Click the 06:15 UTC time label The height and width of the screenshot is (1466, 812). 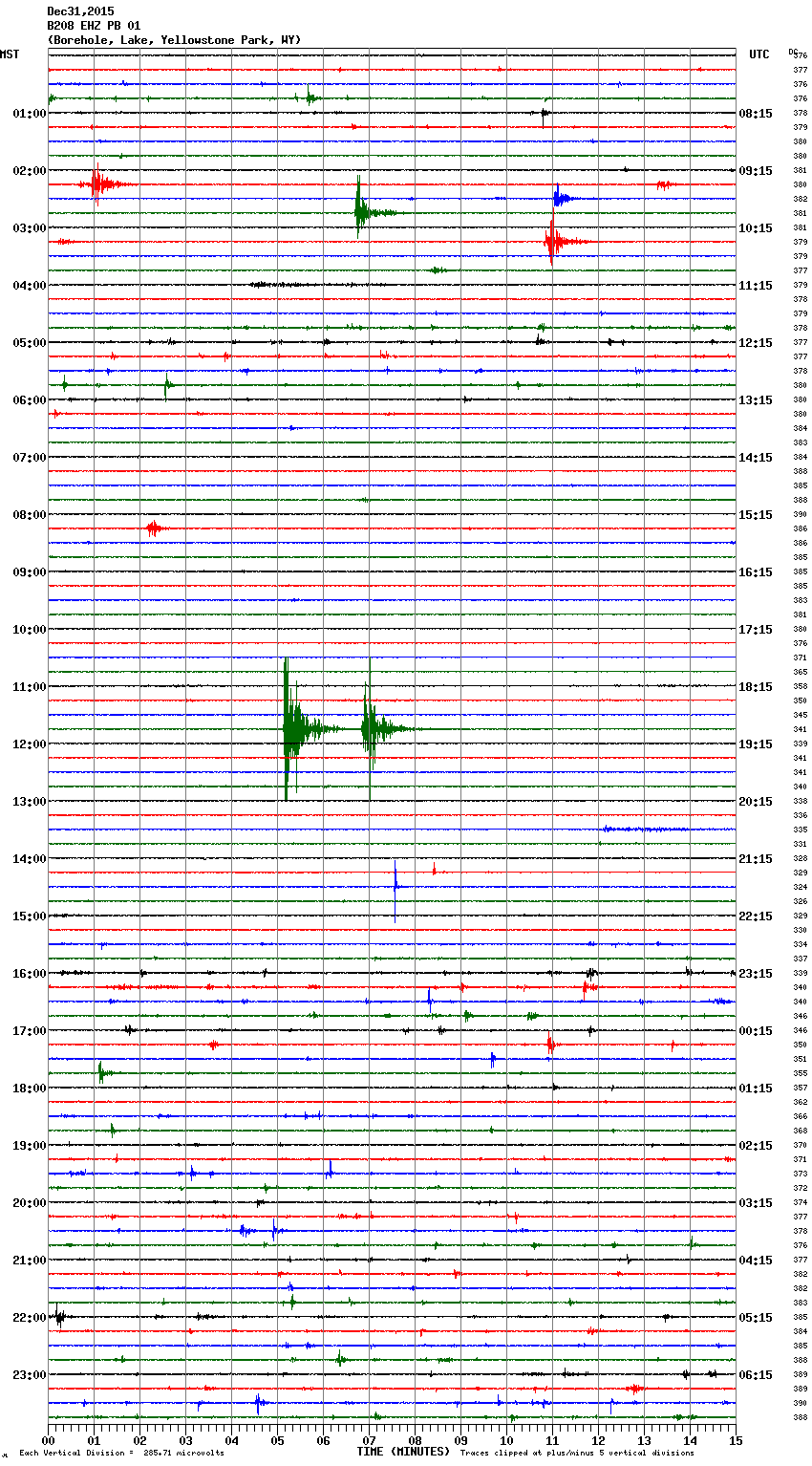756,1375
